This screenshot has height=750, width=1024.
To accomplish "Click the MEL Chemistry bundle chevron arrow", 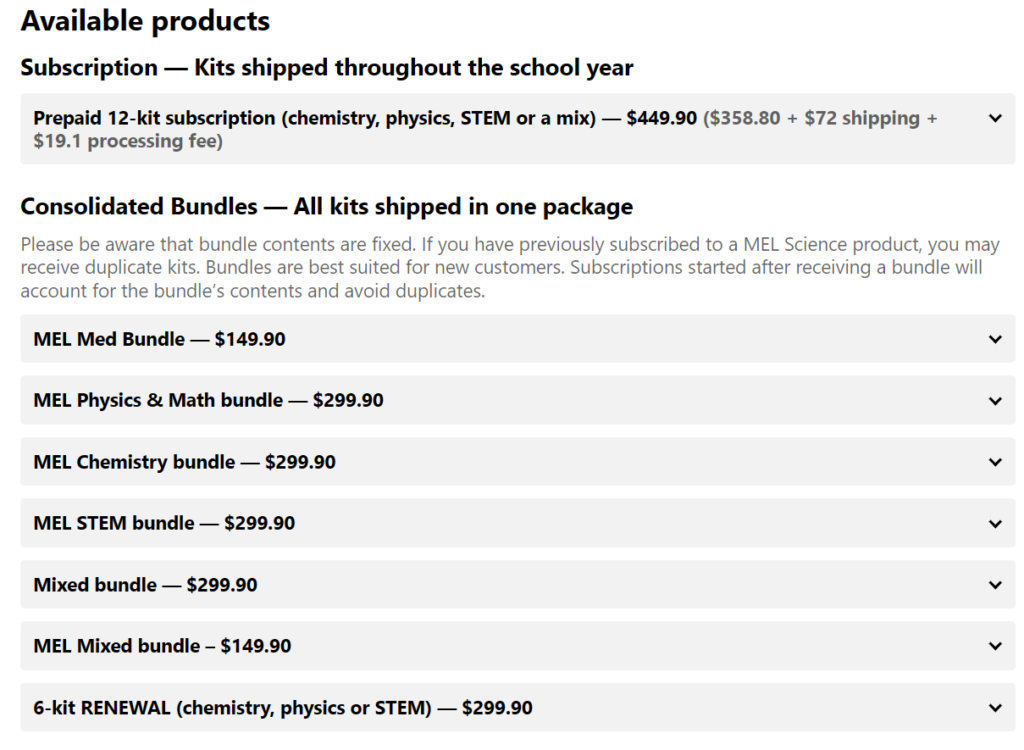I will 995,462.
